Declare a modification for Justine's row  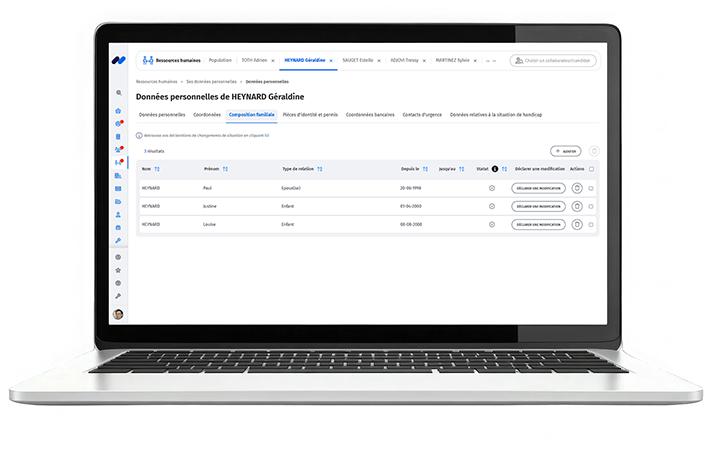pos(539,207)
